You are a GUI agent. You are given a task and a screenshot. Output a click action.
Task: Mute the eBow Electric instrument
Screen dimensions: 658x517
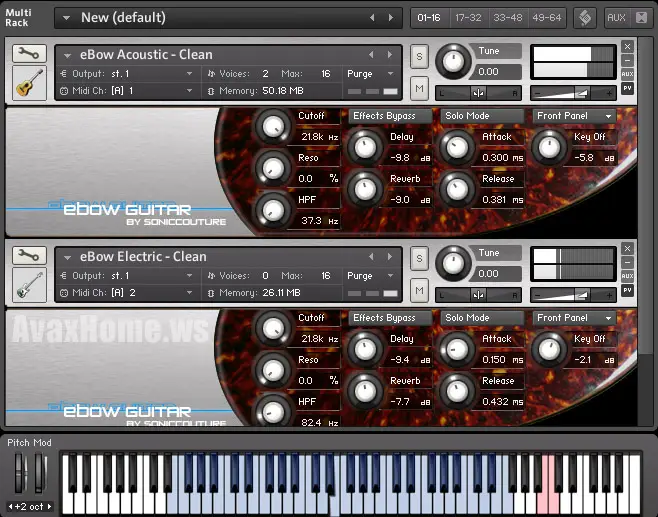[x=419, y=290]
